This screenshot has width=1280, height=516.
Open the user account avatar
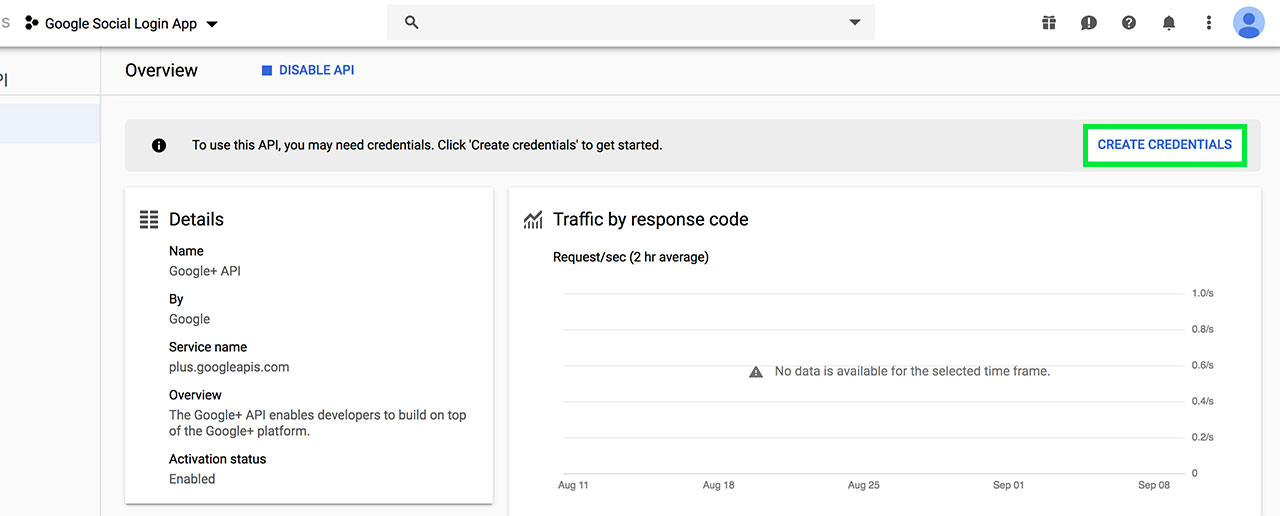coord(1249,22)
